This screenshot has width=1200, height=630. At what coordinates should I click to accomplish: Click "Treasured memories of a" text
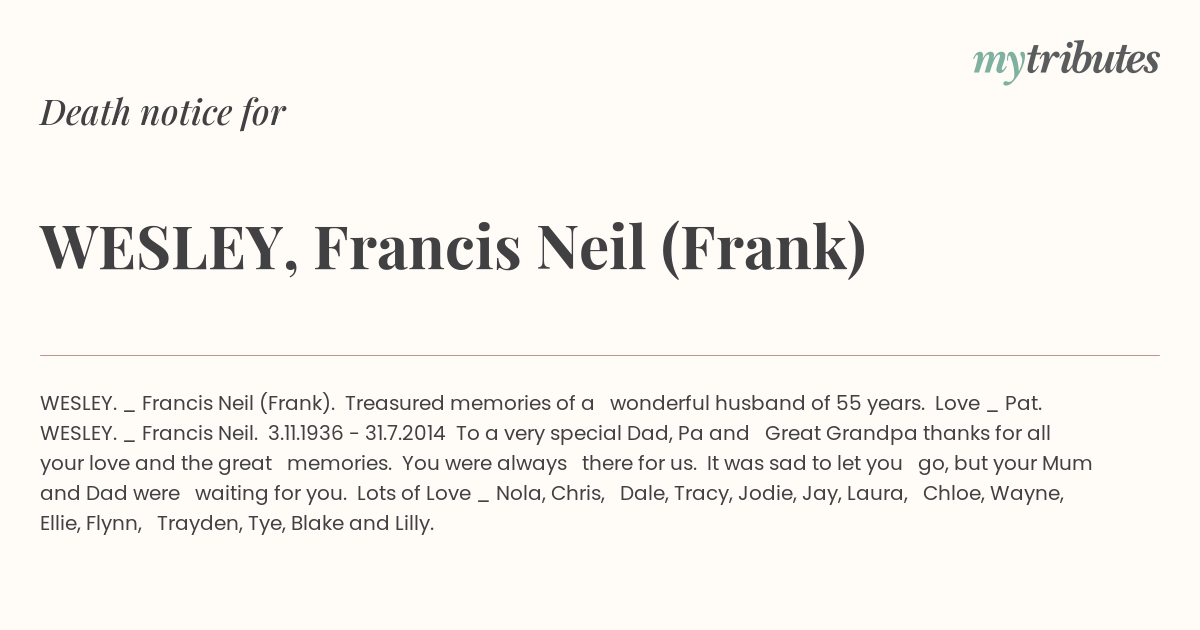(469, 403)
